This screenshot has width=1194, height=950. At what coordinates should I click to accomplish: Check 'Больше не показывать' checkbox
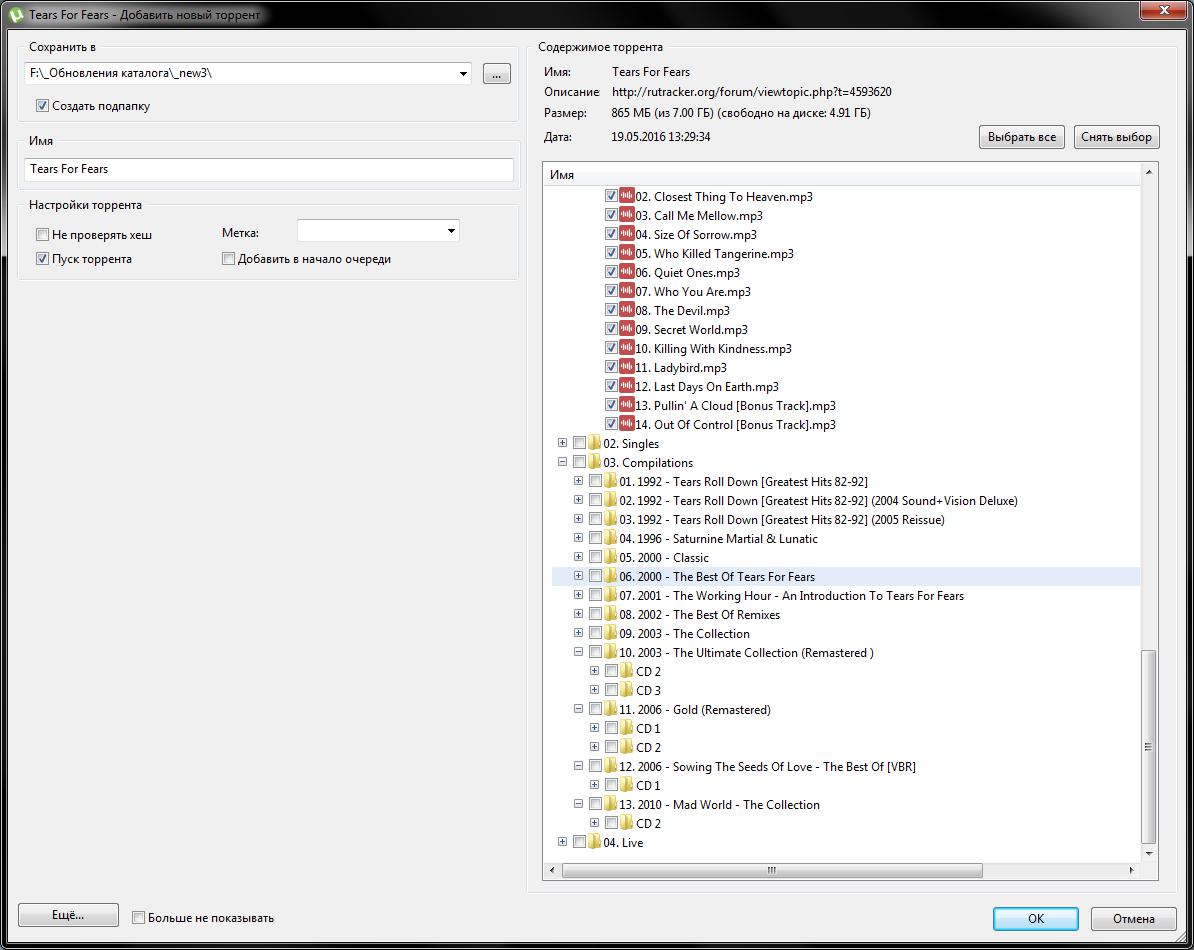coord(139,918)
